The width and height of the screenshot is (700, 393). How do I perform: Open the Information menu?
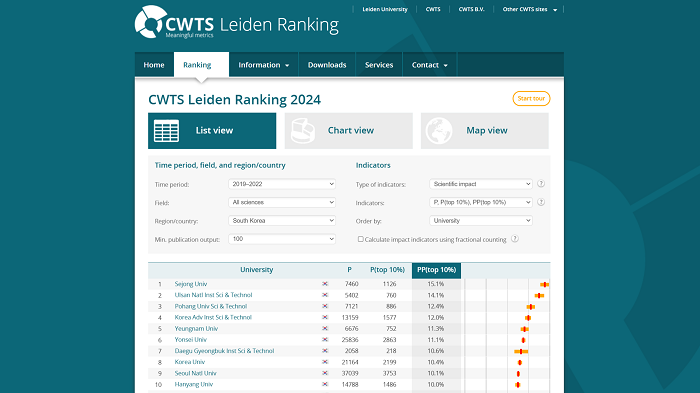point(263,65)
